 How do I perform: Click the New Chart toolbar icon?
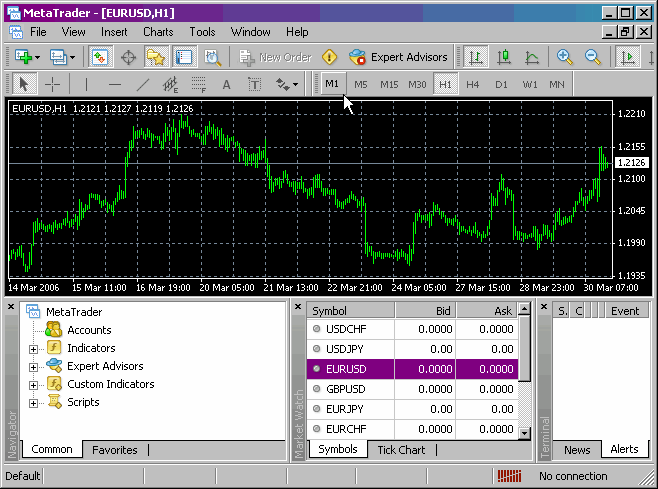(23, 57)
